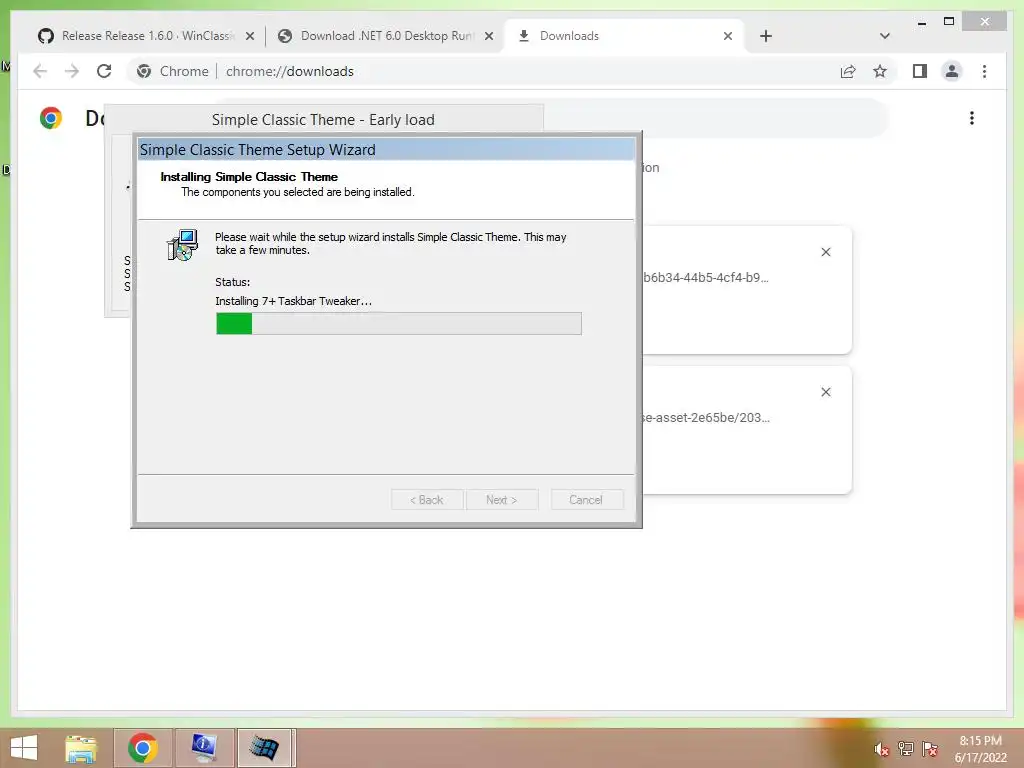
Task: Close the Downloads tab
Action: [x=728, y=37]
